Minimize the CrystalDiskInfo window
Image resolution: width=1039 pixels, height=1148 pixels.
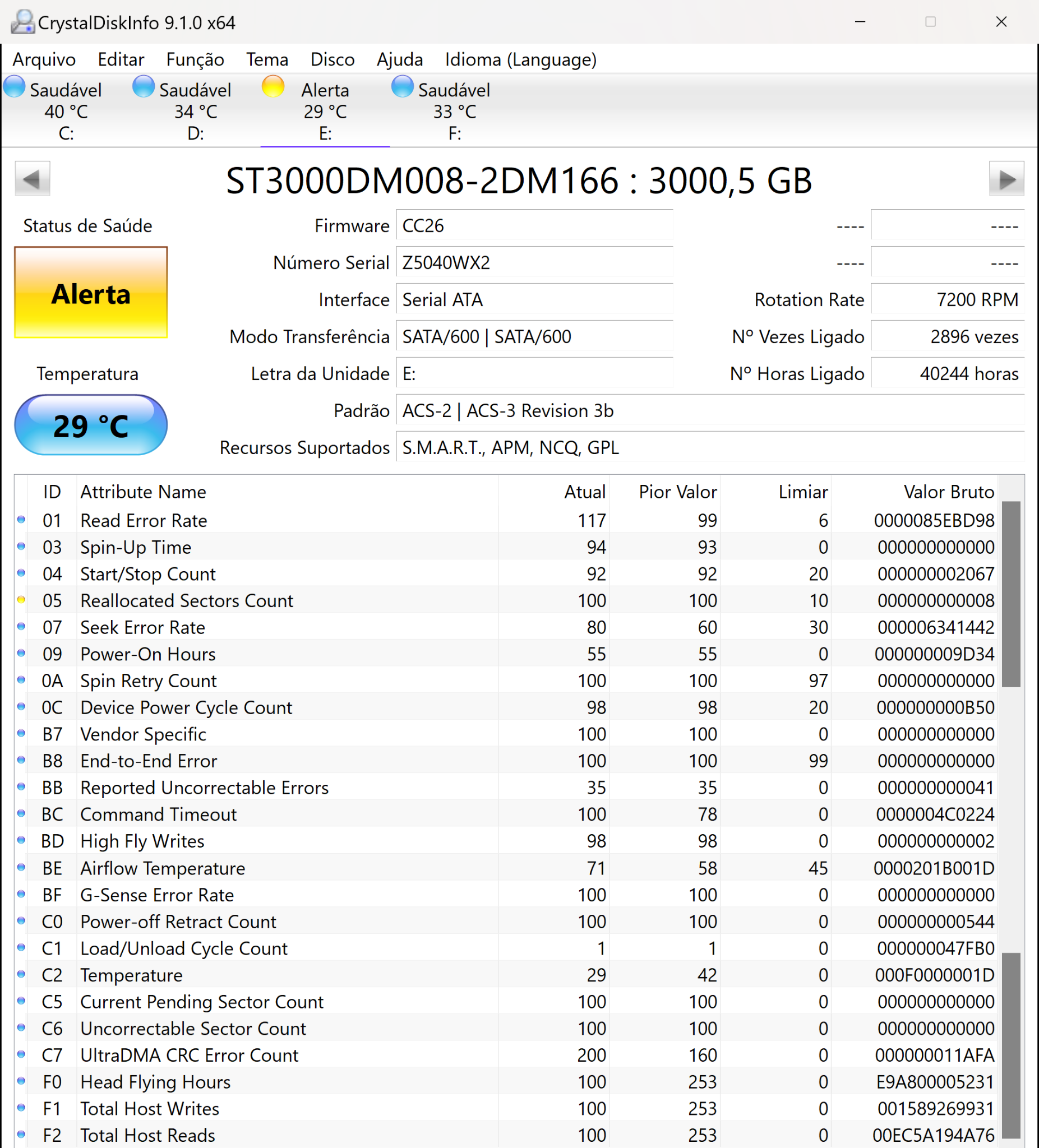(x=860, y=22)
